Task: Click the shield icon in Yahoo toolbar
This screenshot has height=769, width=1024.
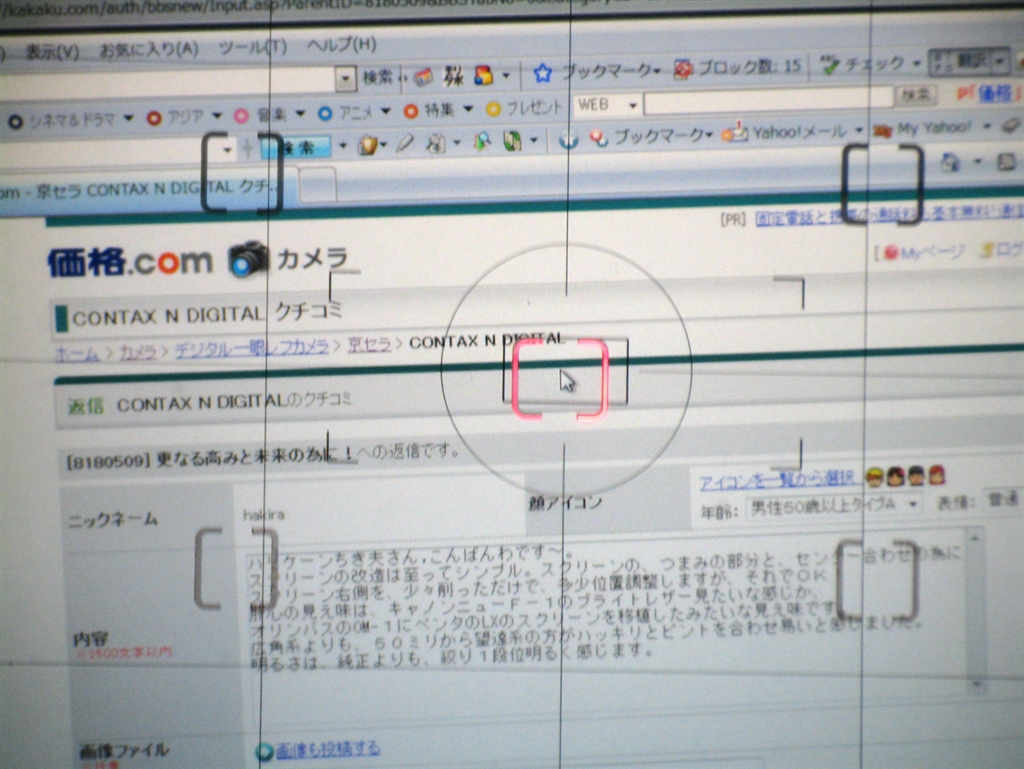Action: 368,145
